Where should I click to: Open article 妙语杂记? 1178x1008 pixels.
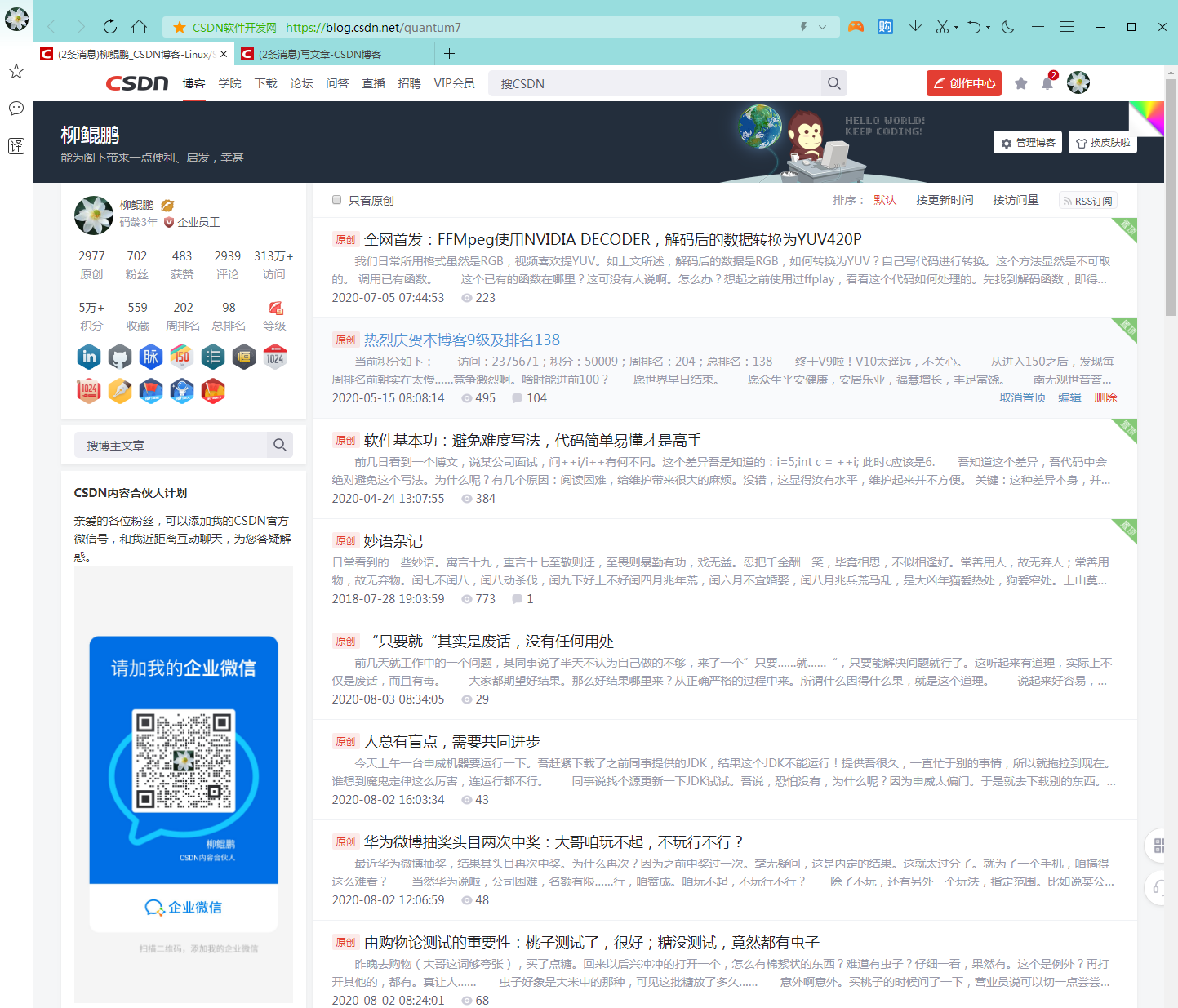click(x=393, y=541)
